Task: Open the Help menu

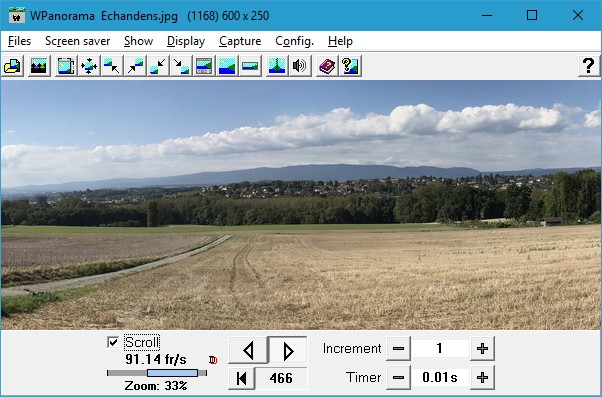Action: (x=340, y=41)
